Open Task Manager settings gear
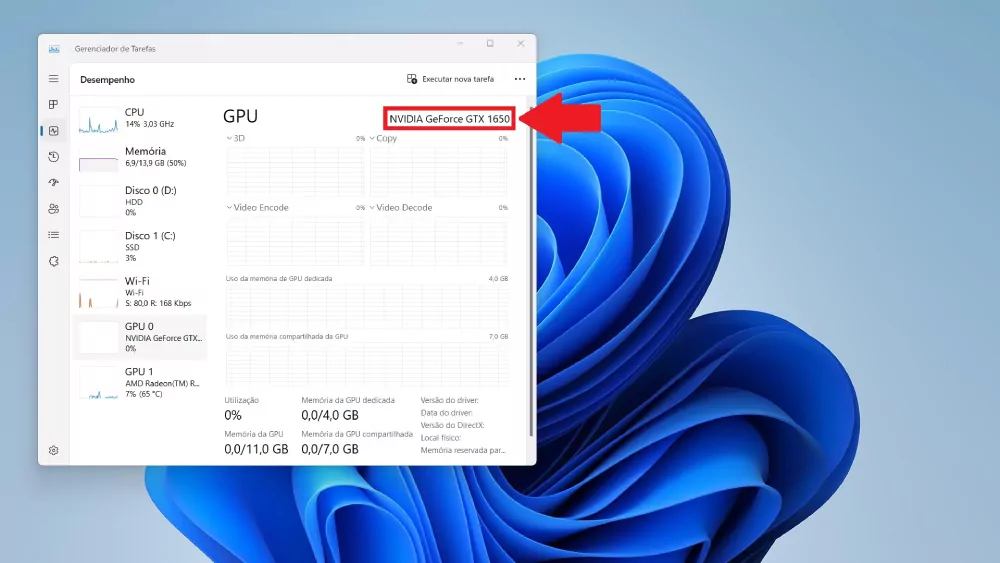 coord(53,450)
